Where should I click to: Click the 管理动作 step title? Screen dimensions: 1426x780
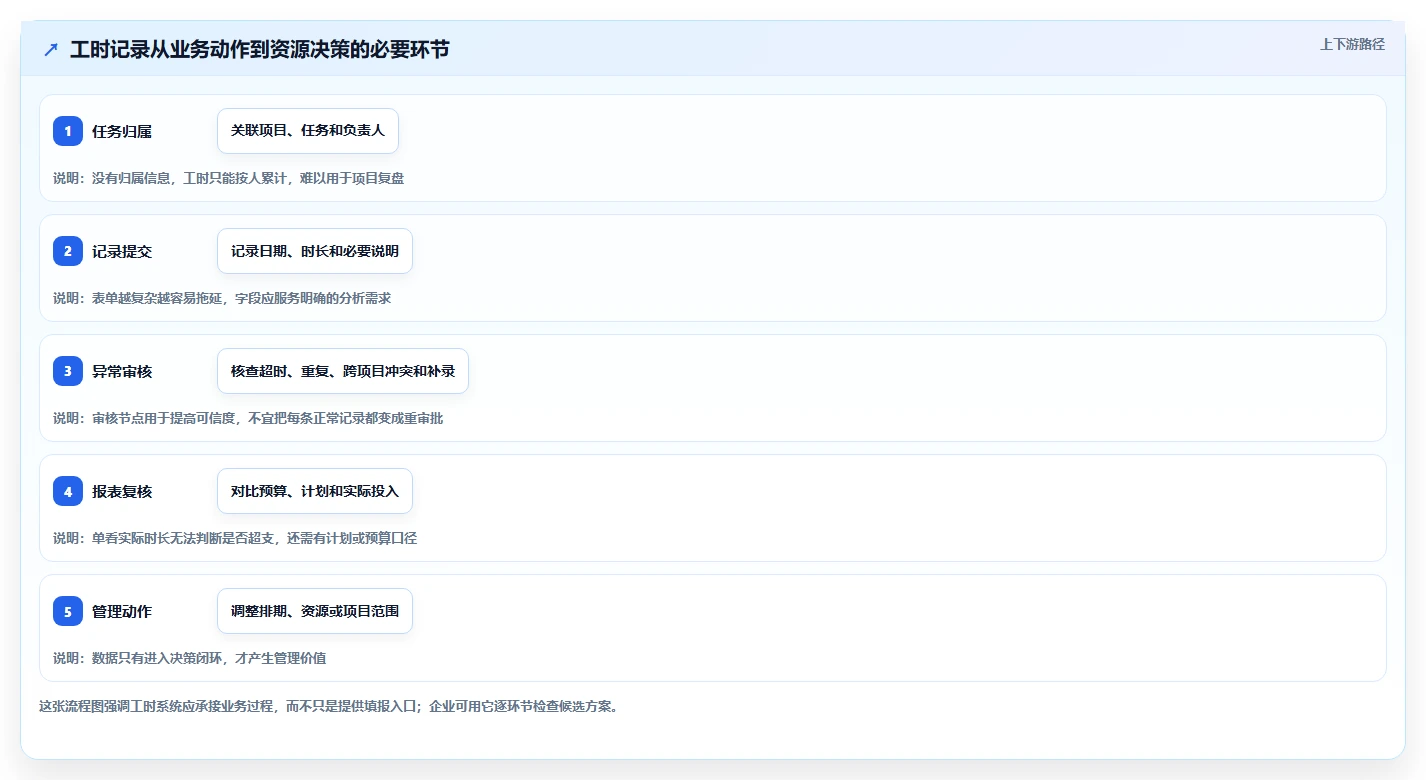tap(122, 611)
